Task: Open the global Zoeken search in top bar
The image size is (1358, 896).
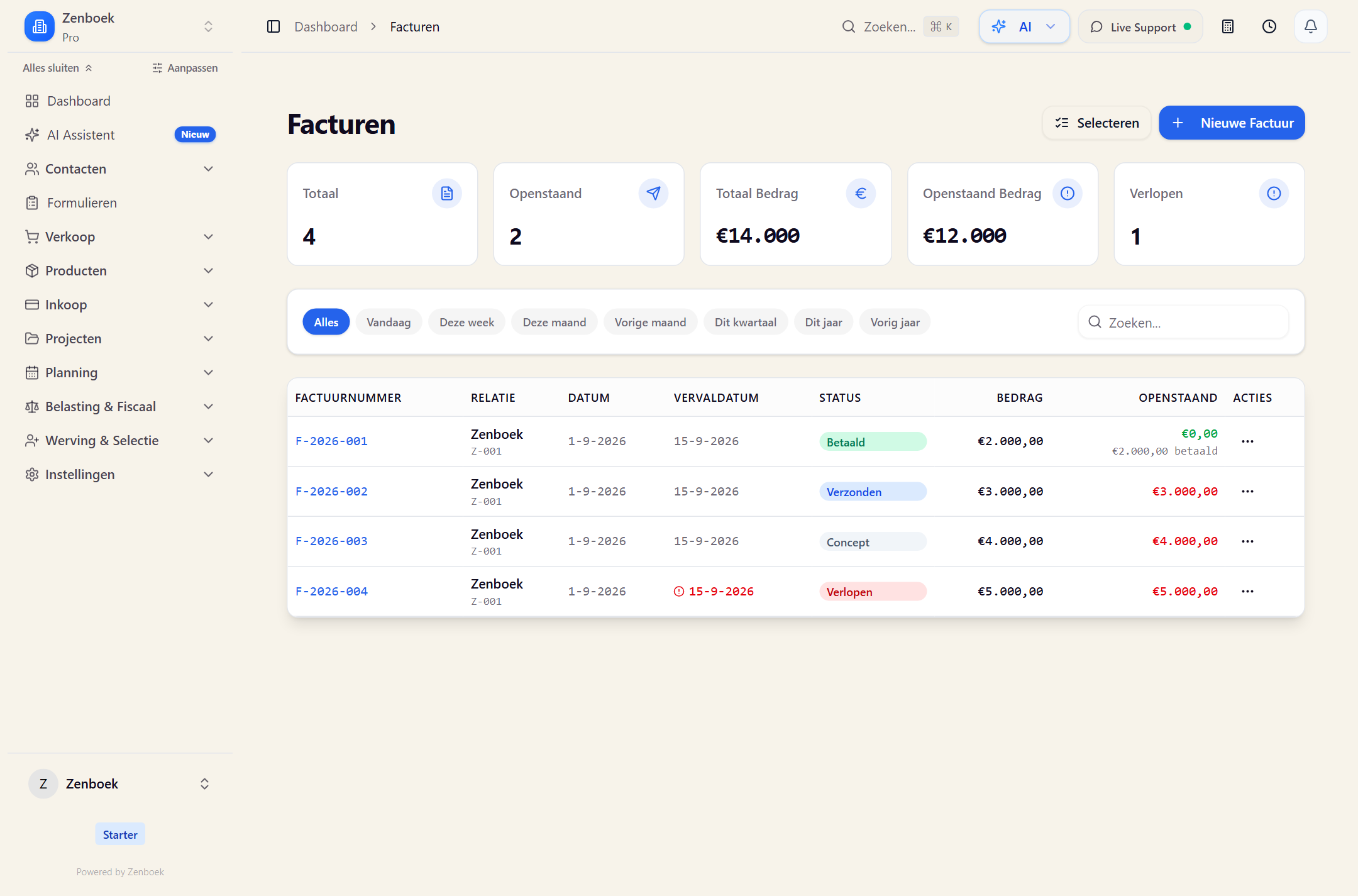Action: coord(900,26)
